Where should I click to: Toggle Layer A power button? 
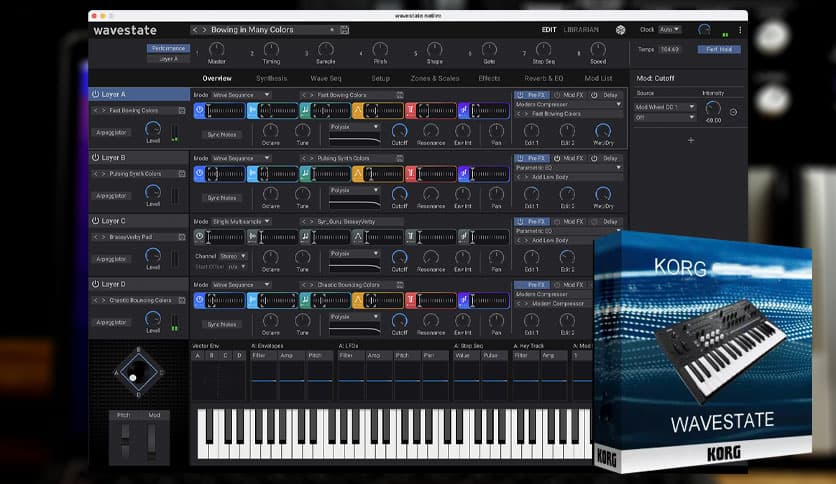pyautogui.click(x=95, y=94)
